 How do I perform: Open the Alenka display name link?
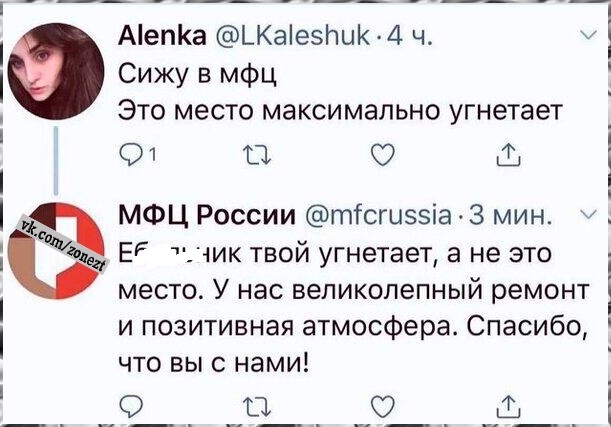tap(162, 37)
